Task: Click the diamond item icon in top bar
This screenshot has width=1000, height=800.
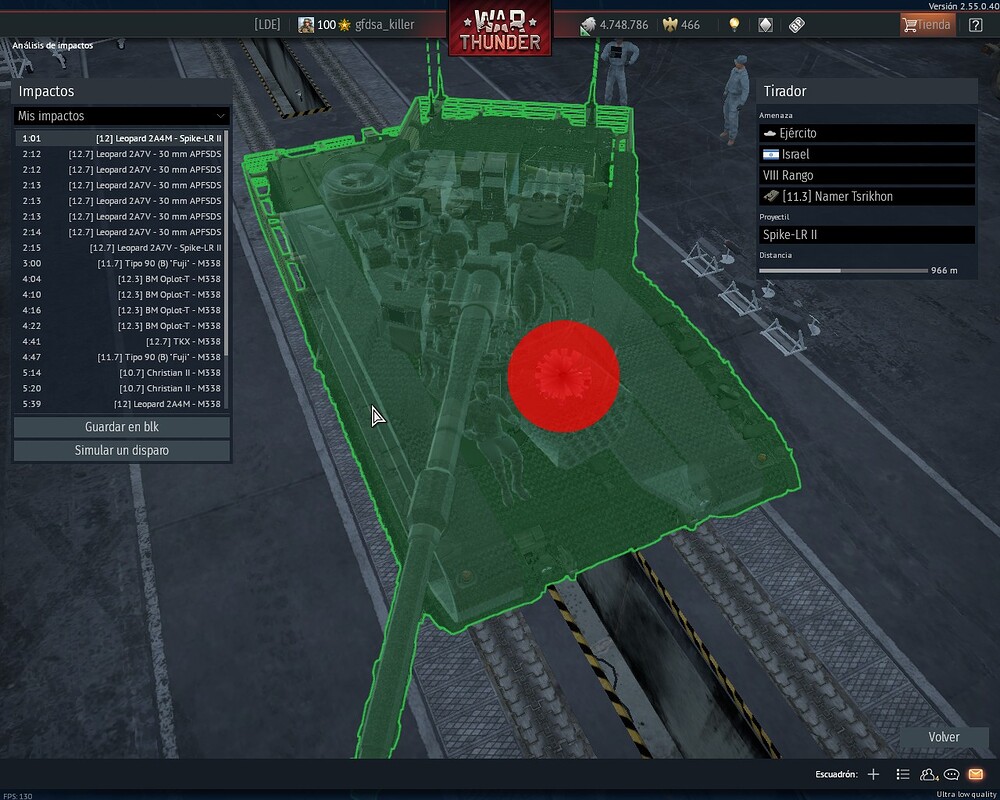Action: click(x=765, y=25)
